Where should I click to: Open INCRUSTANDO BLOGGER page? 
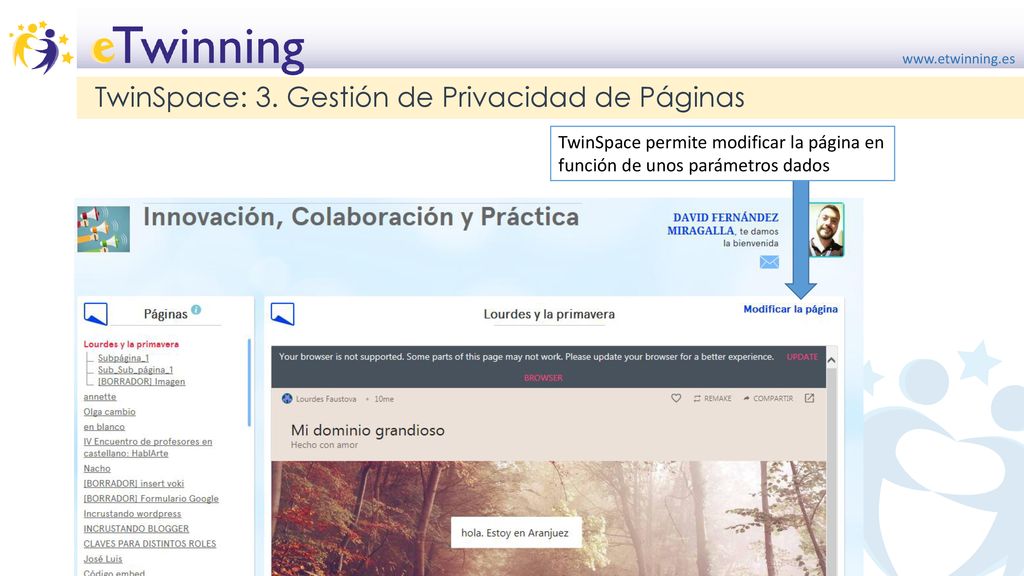[136, 528]
